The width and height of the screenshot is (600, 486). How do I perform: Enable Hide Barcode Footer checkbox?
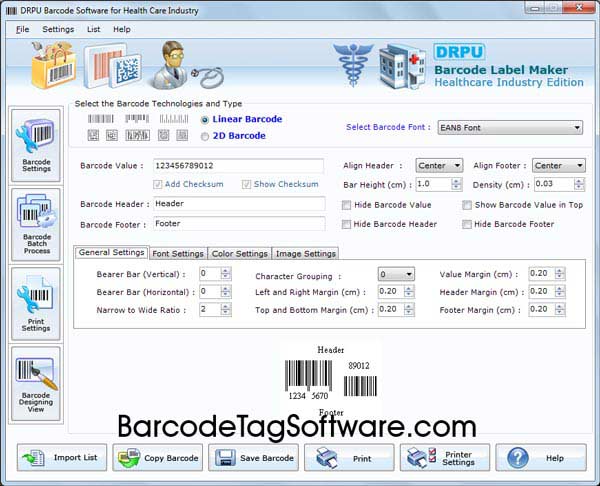point(466,224)
